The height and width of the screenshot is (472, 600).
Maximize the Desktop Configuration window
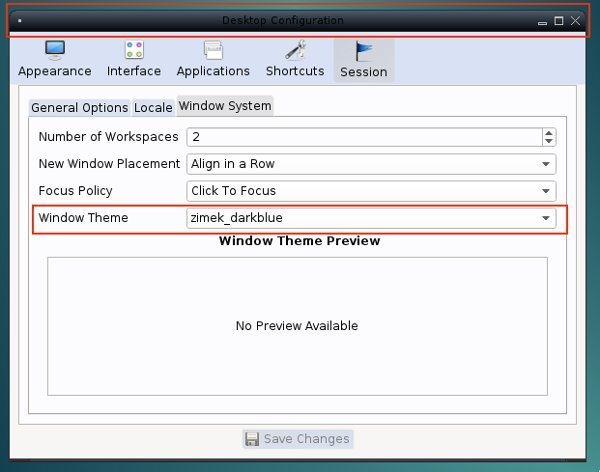click(x=559, y=21)
